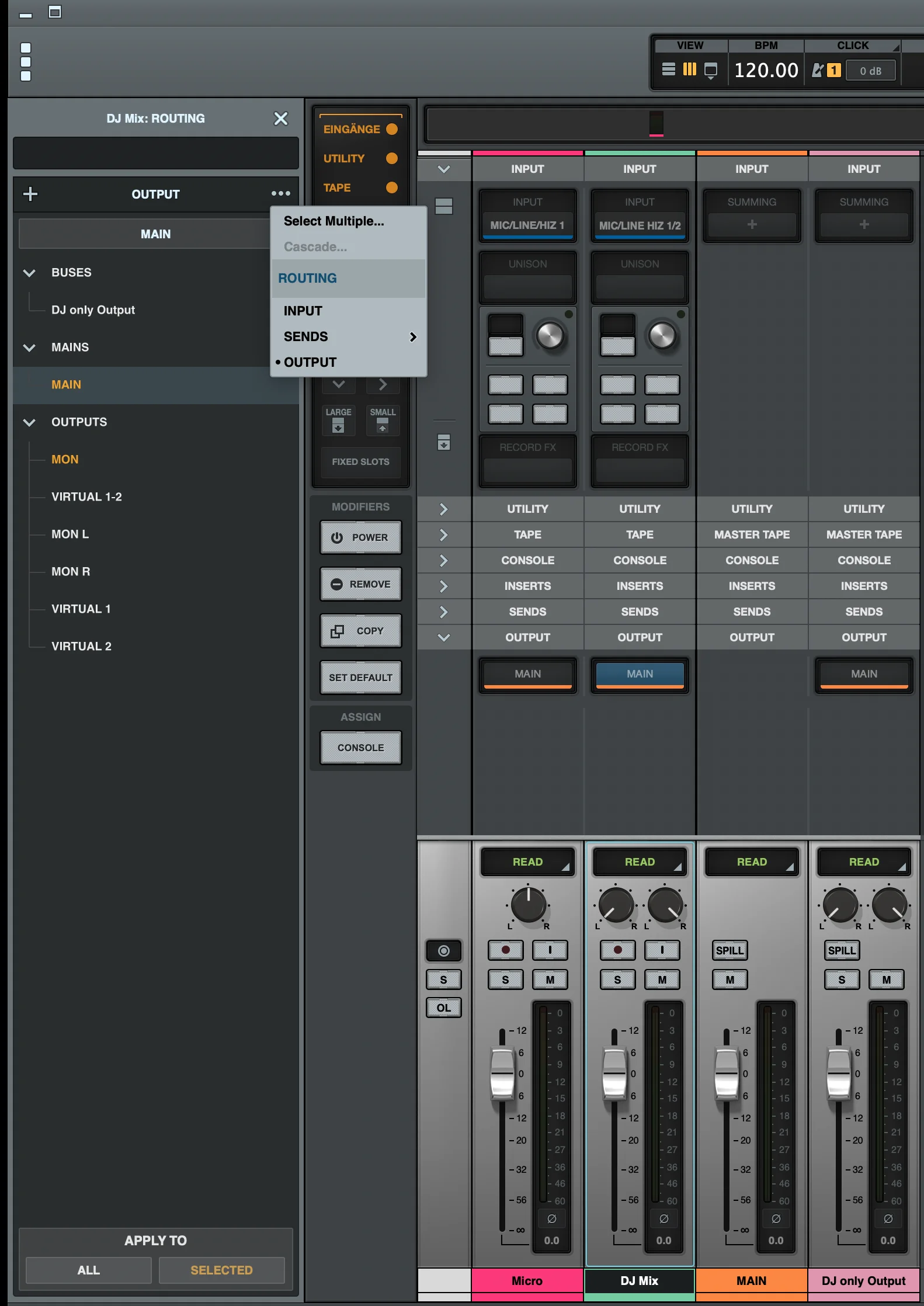
Task: Solo the DJ only Output channel
Action: click(842, 979)
